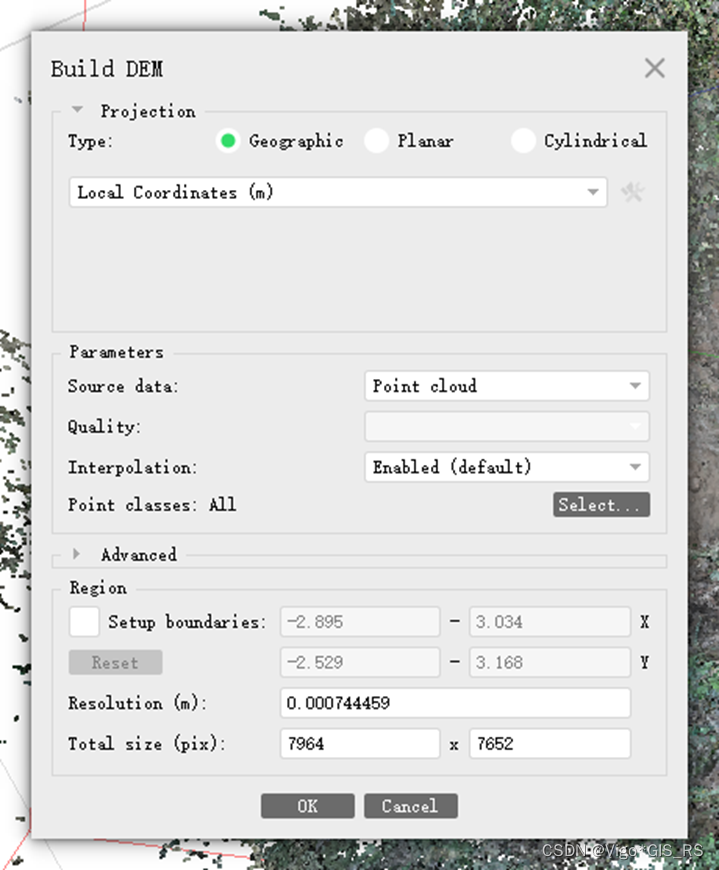Open the coordinate system settings tool icon
Viewport: 719px width, 870px height.
[632, 193]
